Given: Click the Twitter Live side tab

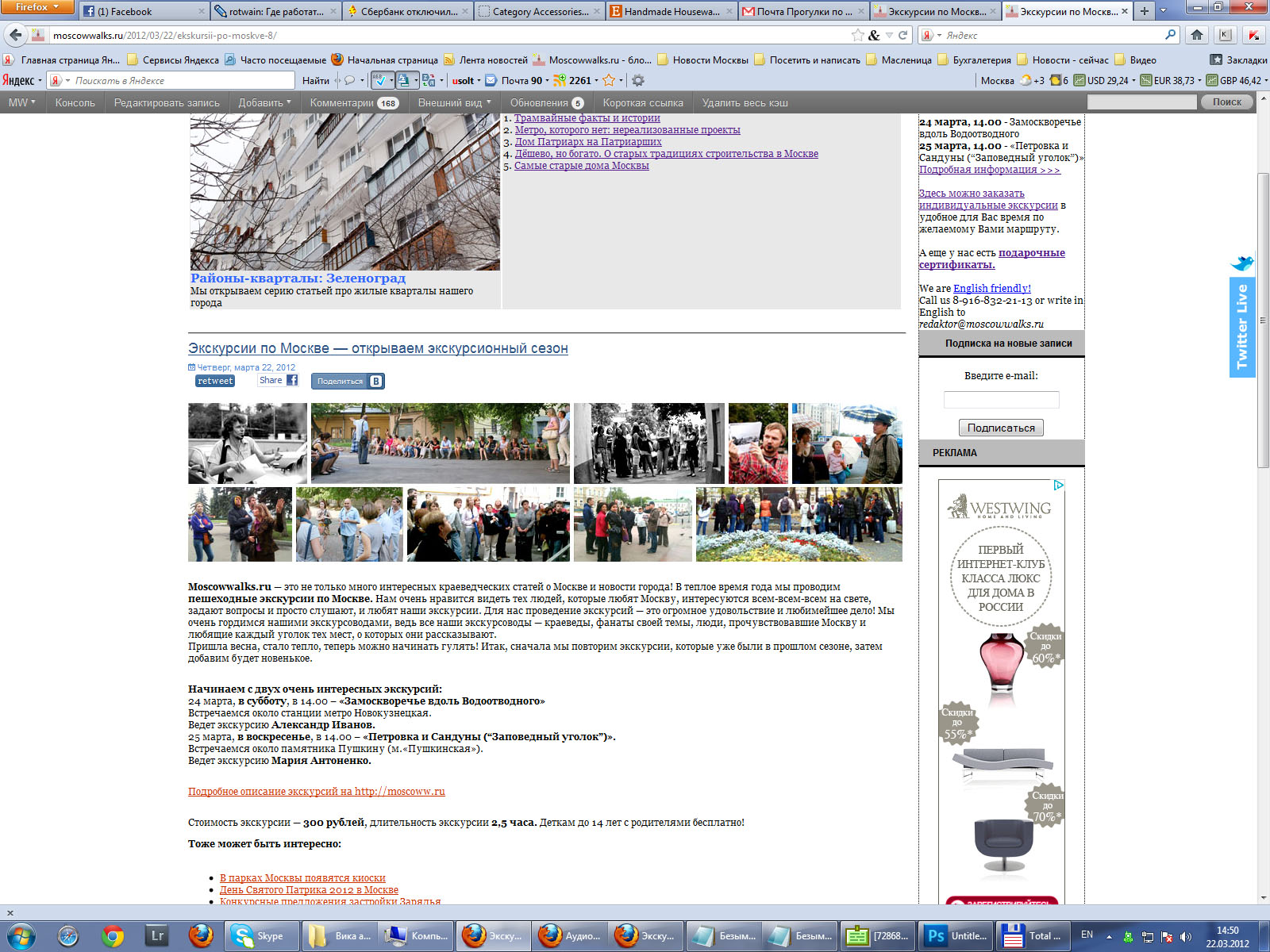Looking at the screenshot, I should coord(1242,327).
